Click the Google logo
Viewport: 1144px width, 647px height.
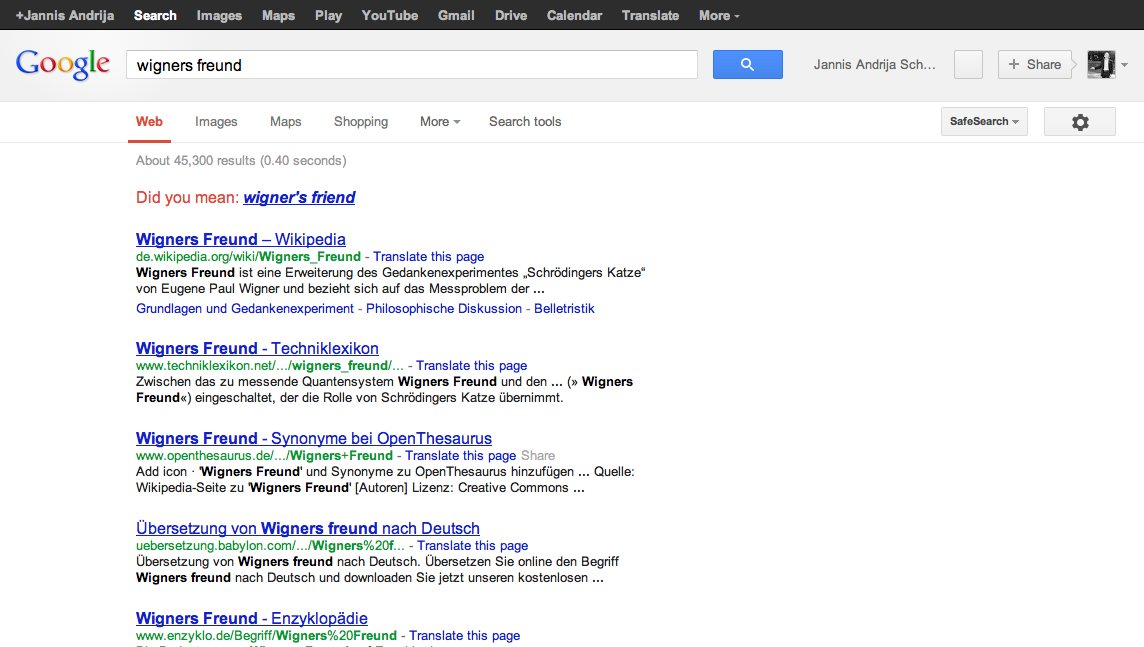tap(63, 64)
